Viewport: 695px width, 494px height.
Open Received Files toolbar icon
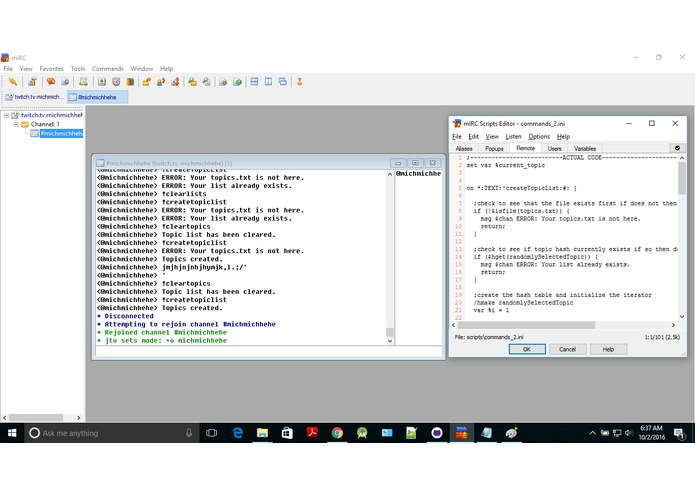(192, 82)
